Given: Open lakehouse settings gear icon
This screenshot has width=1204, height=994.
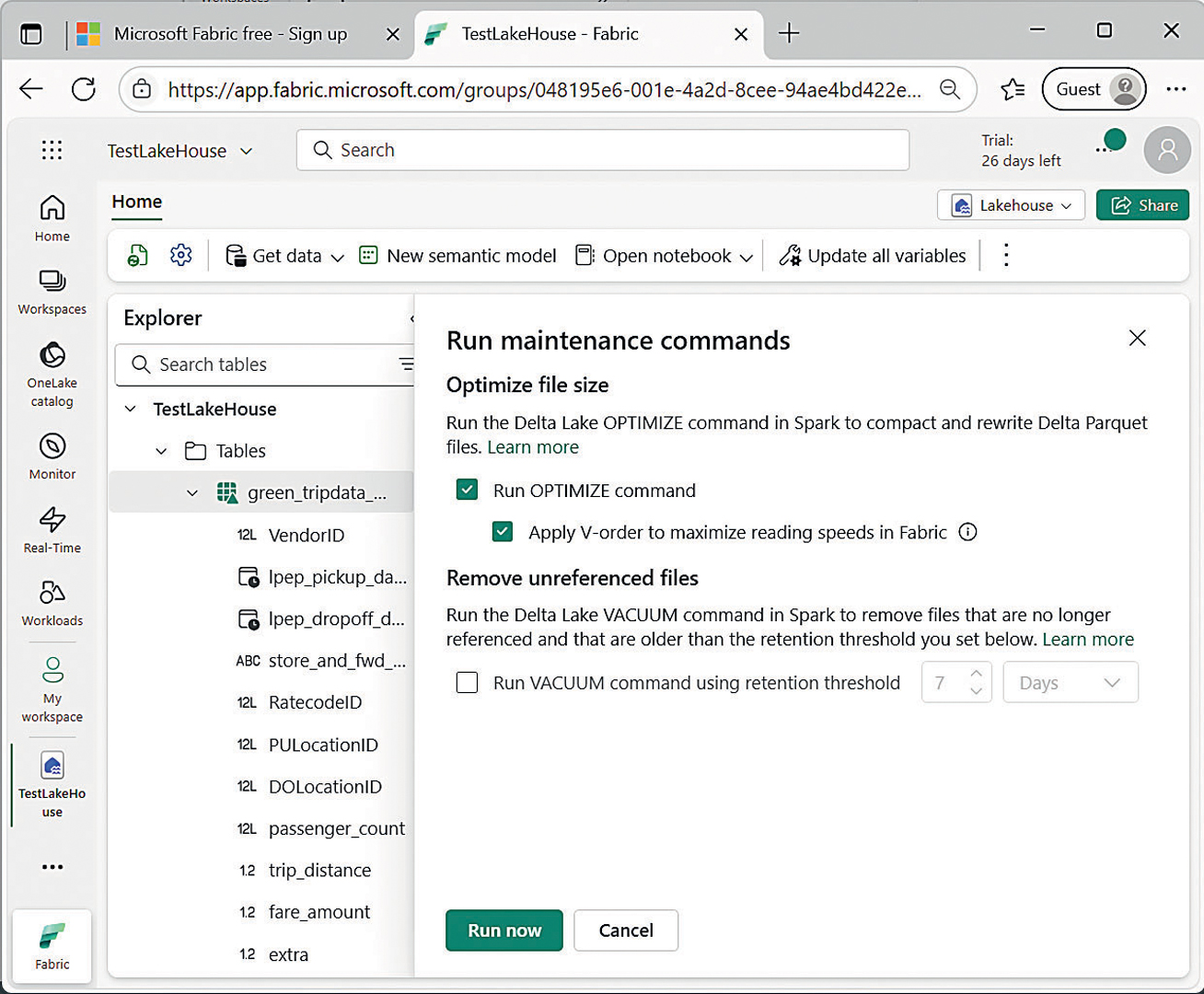Looking at the screenshot, I should click(x=181, y=255).
